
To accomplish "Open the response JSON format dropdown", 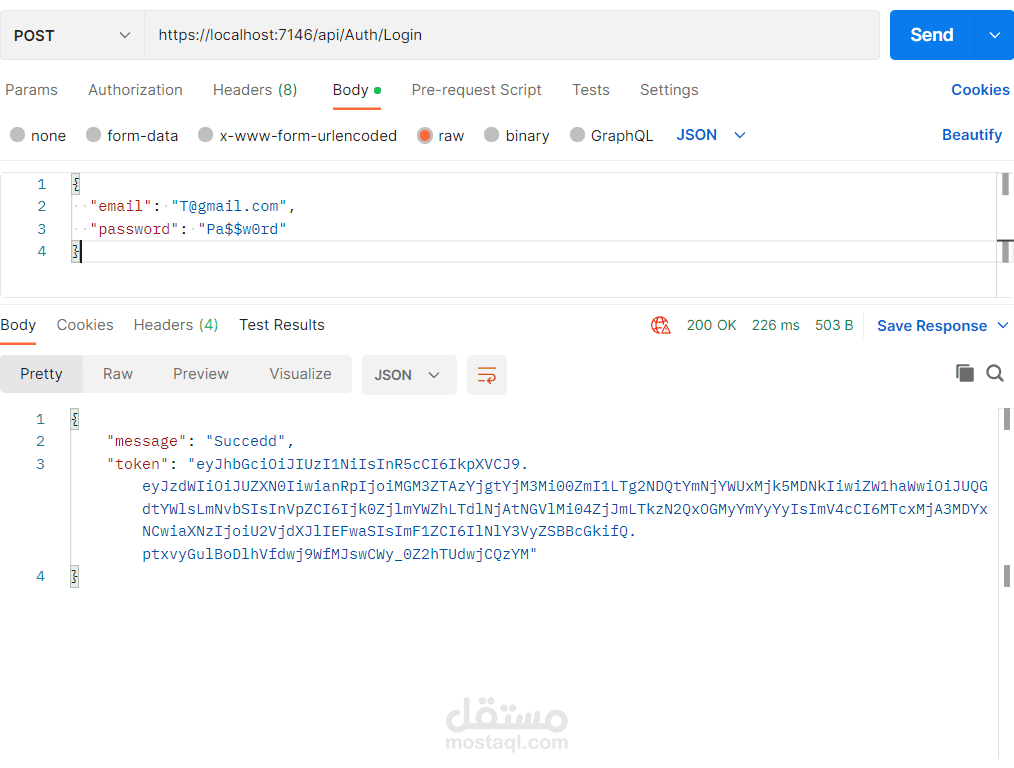I will (409, 375).
